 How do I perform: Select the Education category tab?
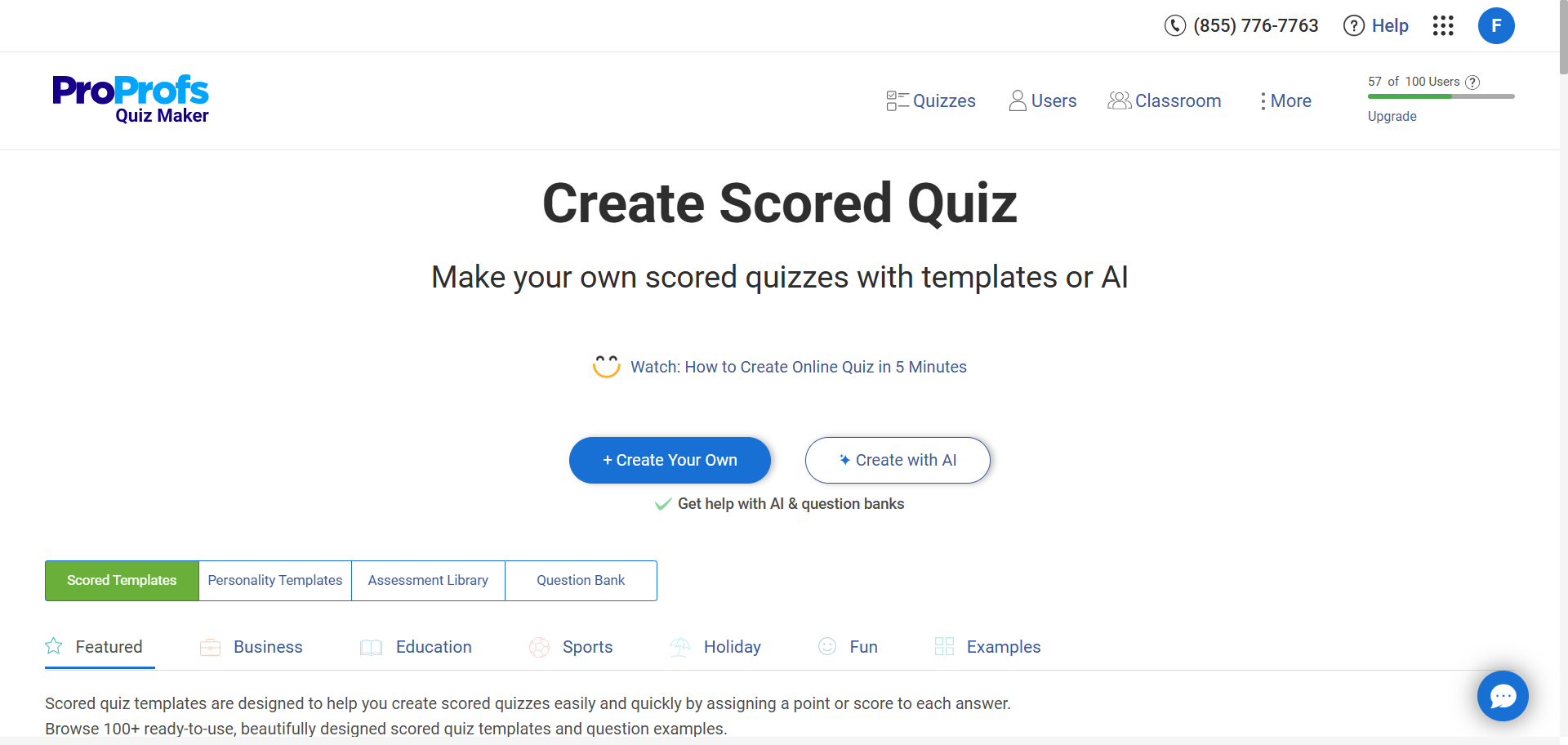point(416,647)
